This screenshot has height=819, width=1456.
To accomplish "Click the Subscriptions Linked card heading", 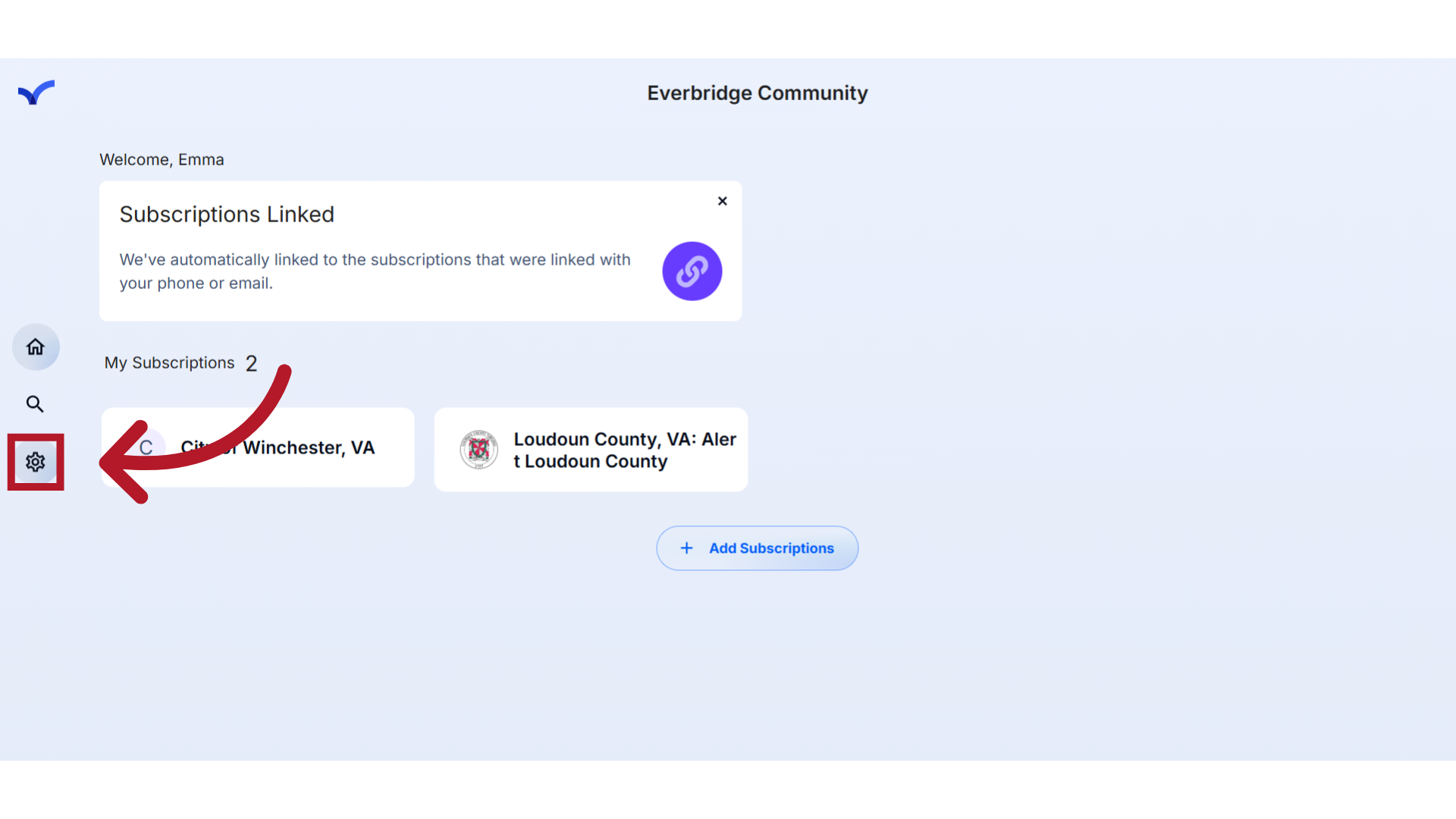I will [x=227, y=214].
